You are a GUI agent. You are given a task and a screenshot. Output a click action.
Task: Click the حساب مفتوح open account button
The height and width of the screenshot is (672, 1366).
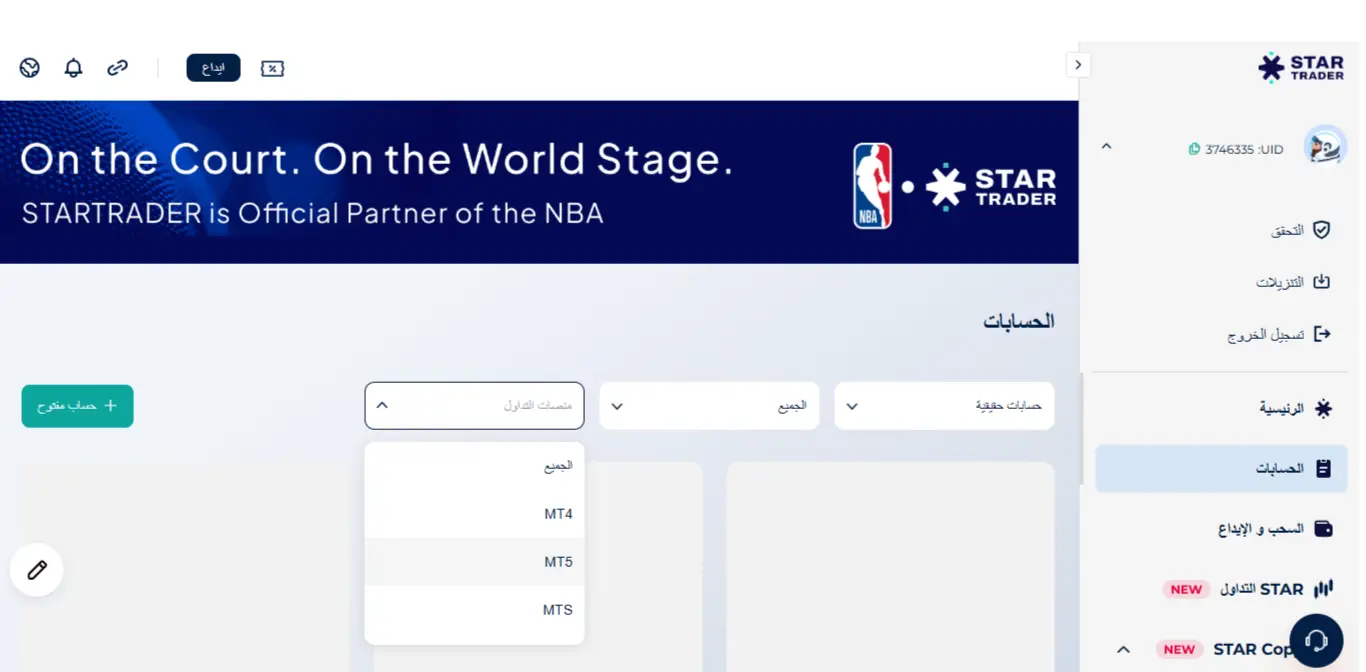click(77, 406)
